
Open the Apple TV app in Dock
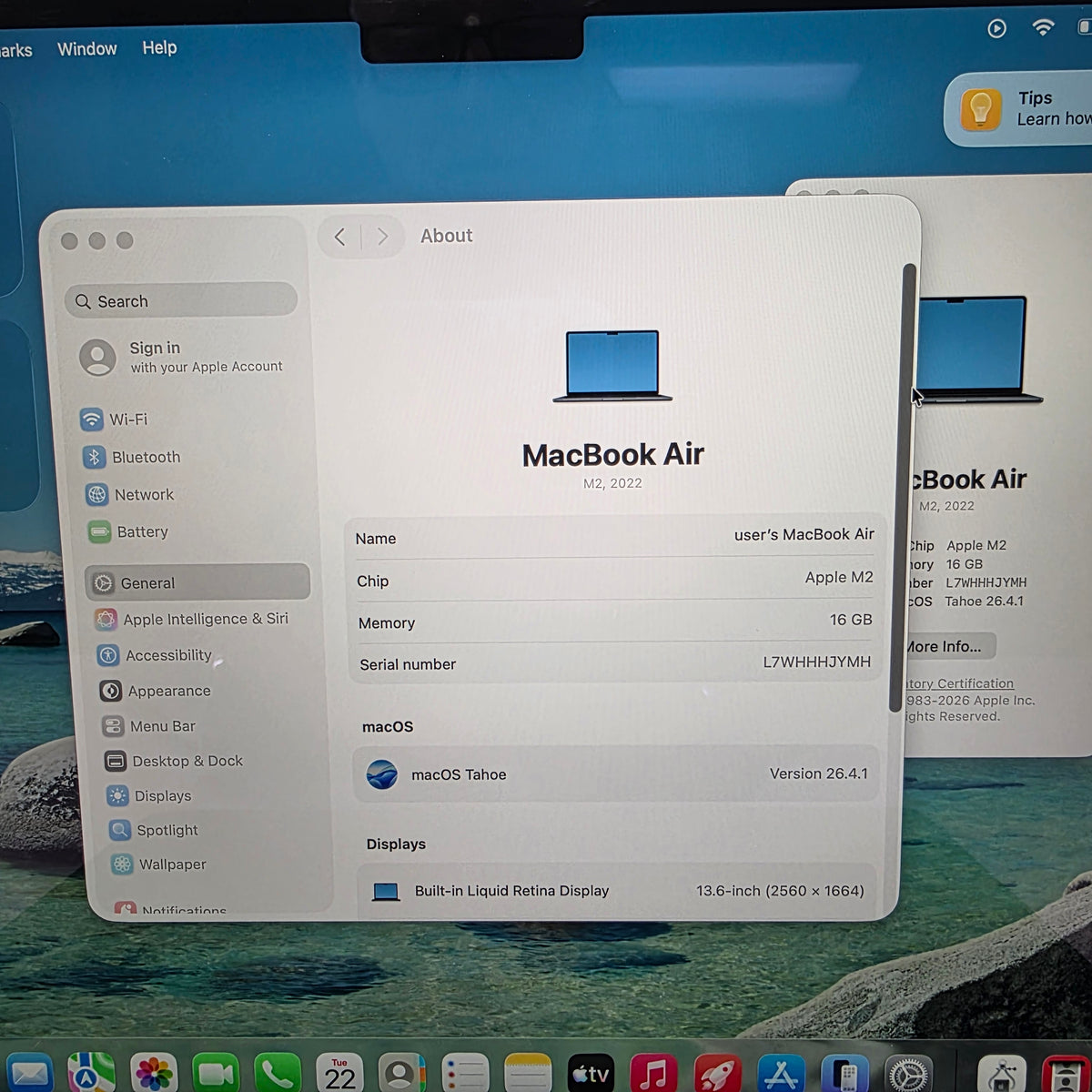tap(590, 1075)
